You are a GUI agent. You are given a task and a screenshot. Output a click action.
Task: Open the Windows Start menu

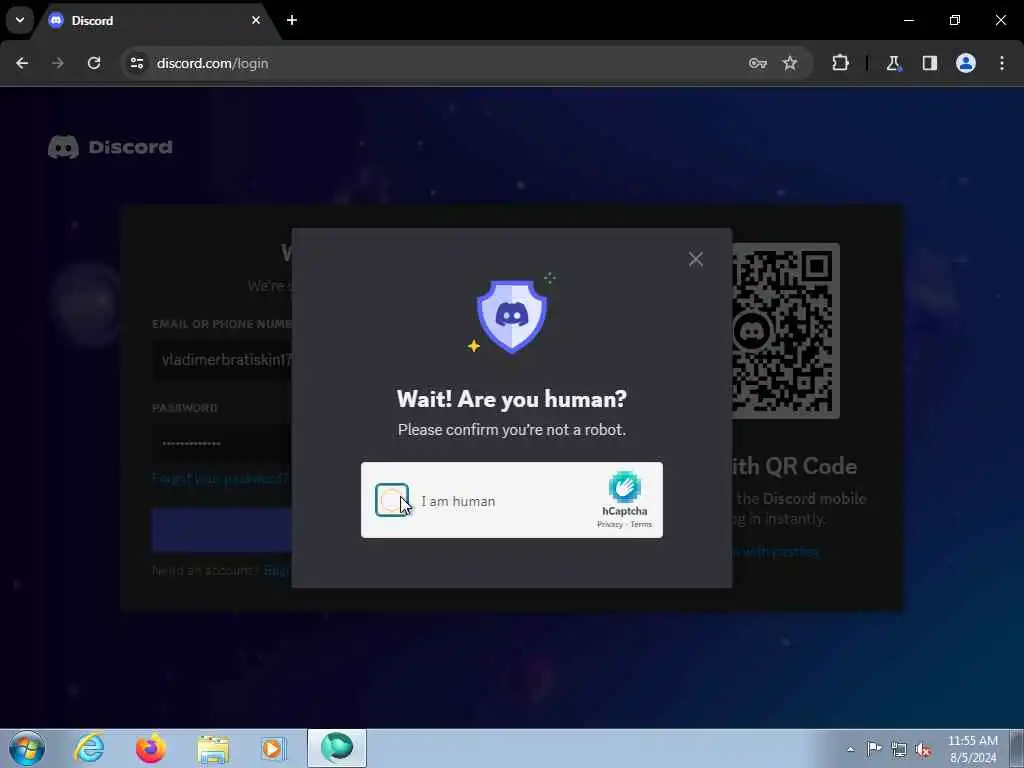point(27,748)
